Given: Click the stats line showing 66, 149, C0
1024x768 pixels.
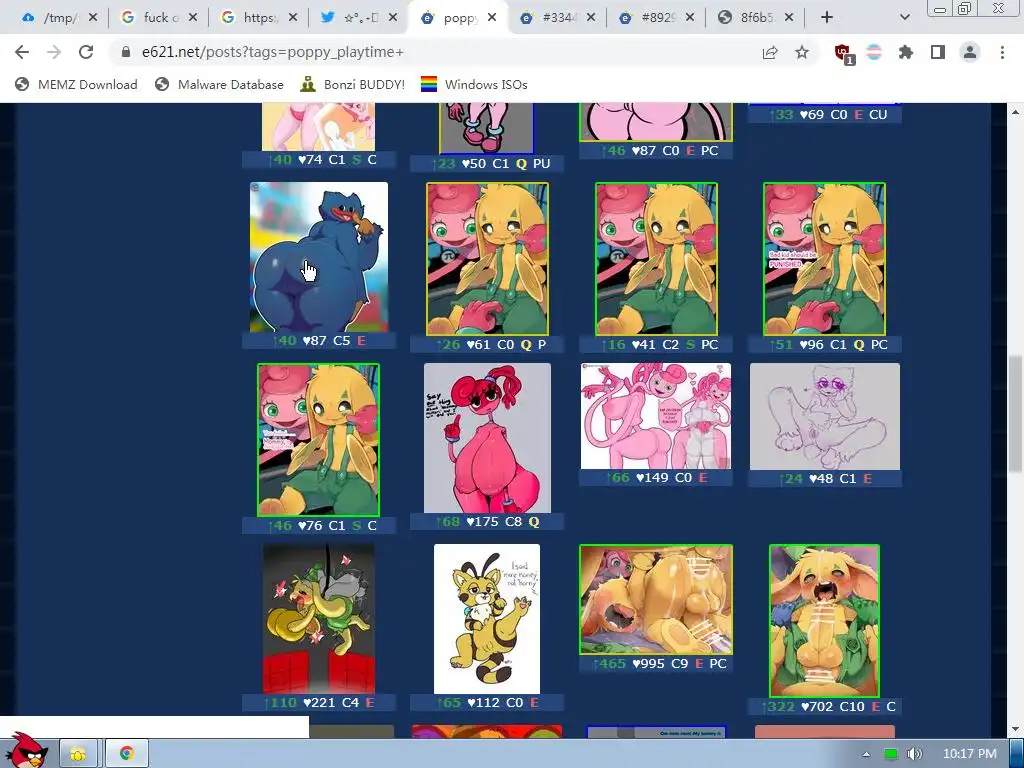Looking at the screenshot, I should (x=656, y=477).
